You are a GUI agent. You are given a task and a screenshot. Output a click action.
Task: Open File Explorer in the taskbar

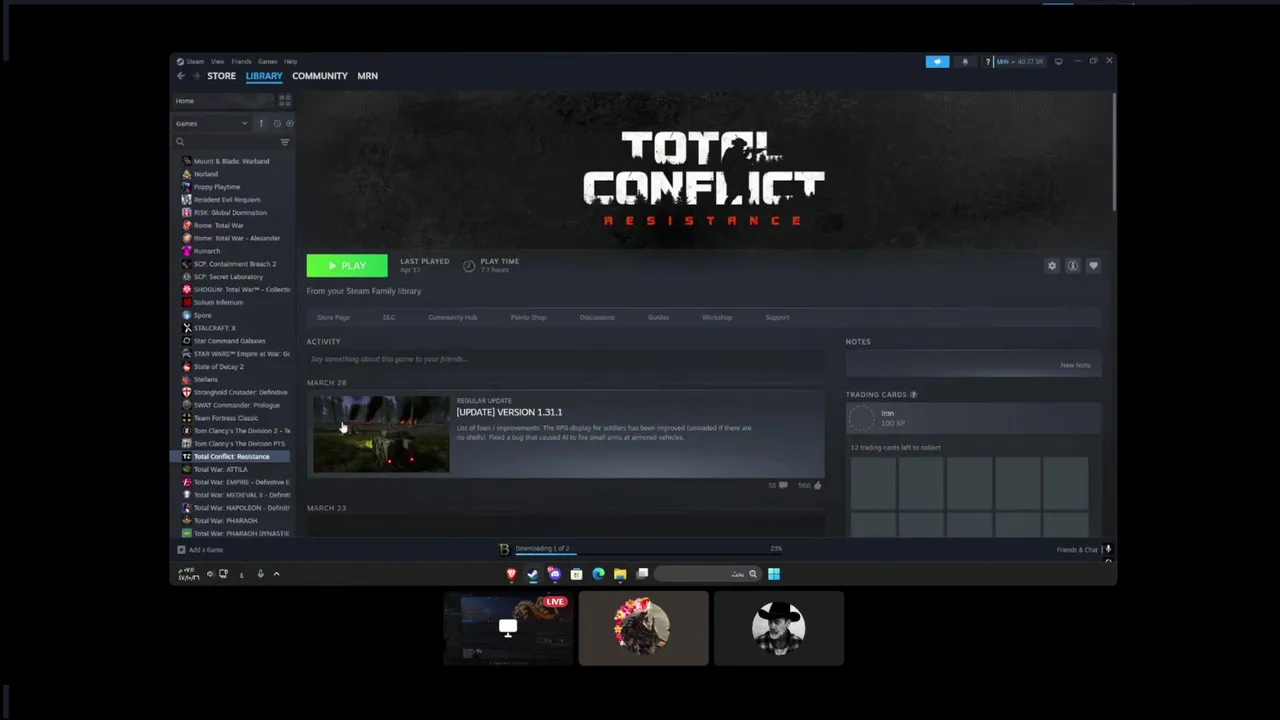(x=620, y=574)
